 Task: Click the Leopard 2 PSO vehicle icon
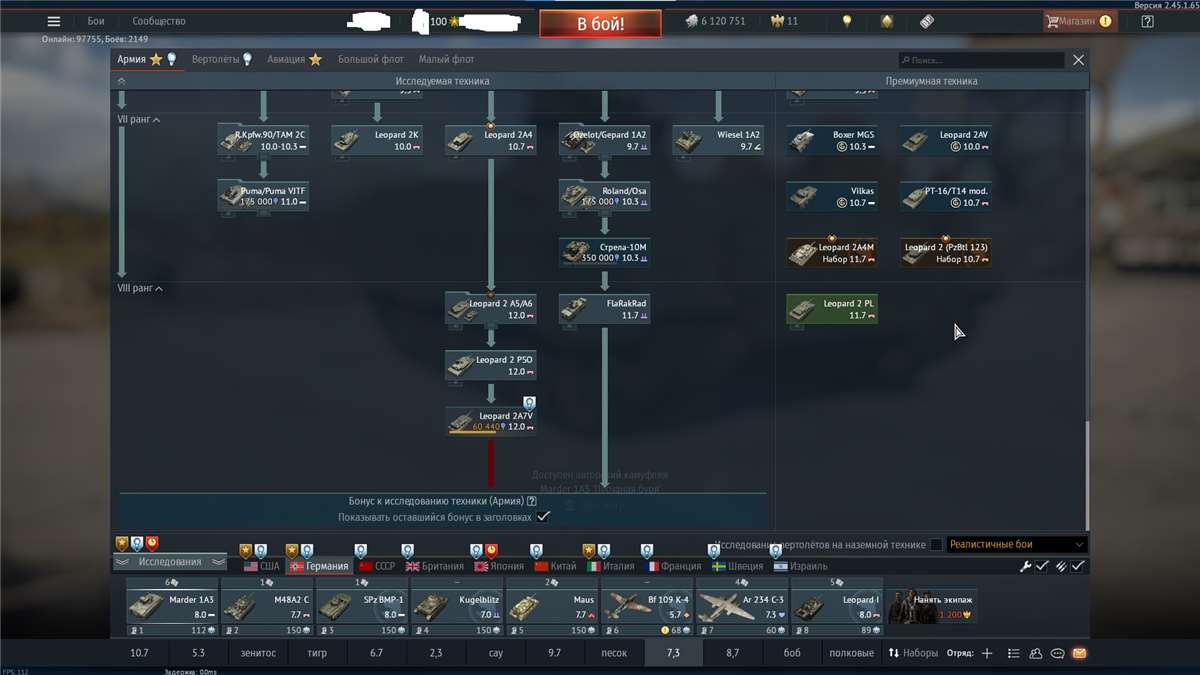tap(461, 365)
